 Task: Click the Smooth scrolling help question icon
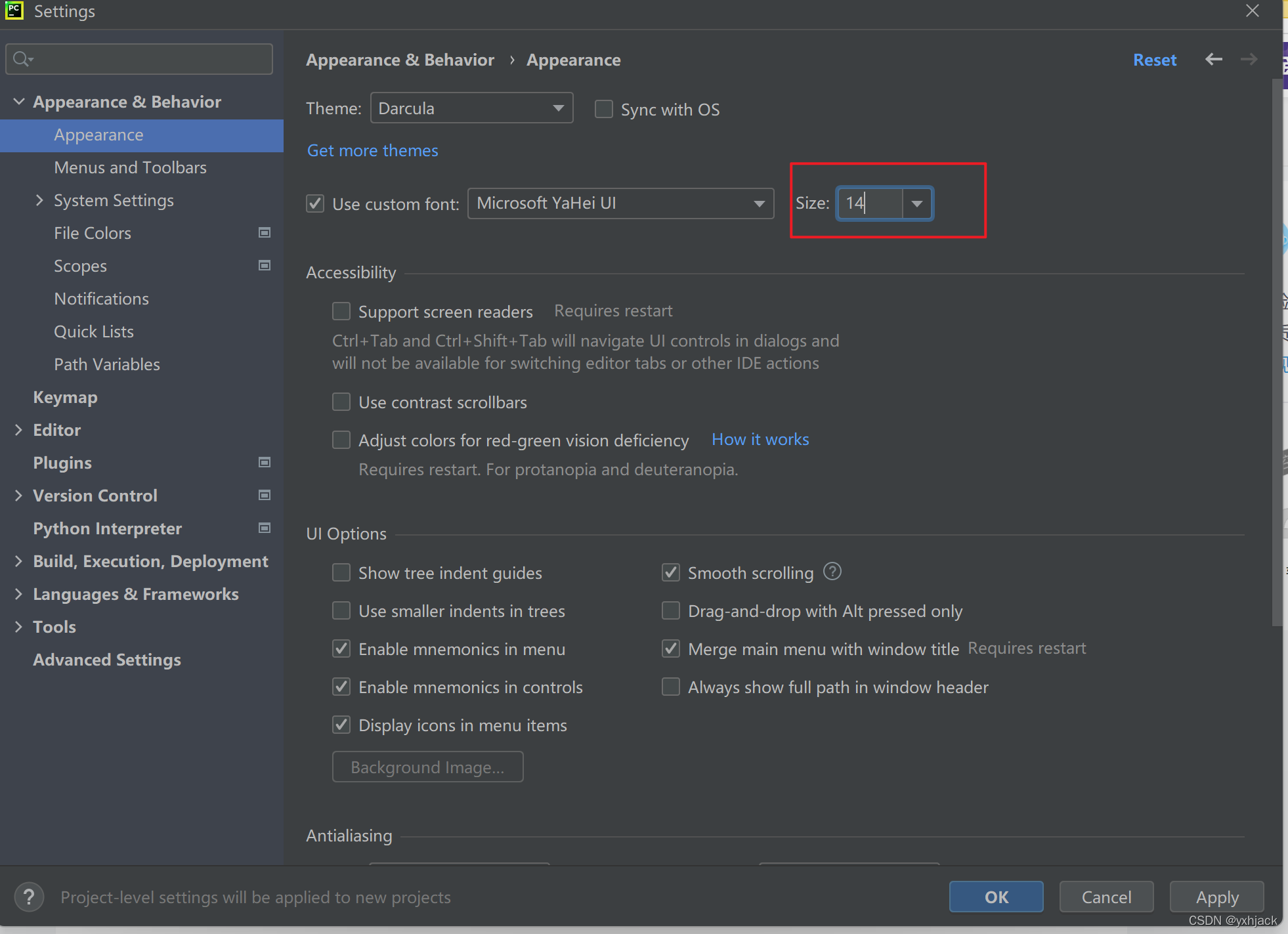pyautogui.click(x=832, y=572)
